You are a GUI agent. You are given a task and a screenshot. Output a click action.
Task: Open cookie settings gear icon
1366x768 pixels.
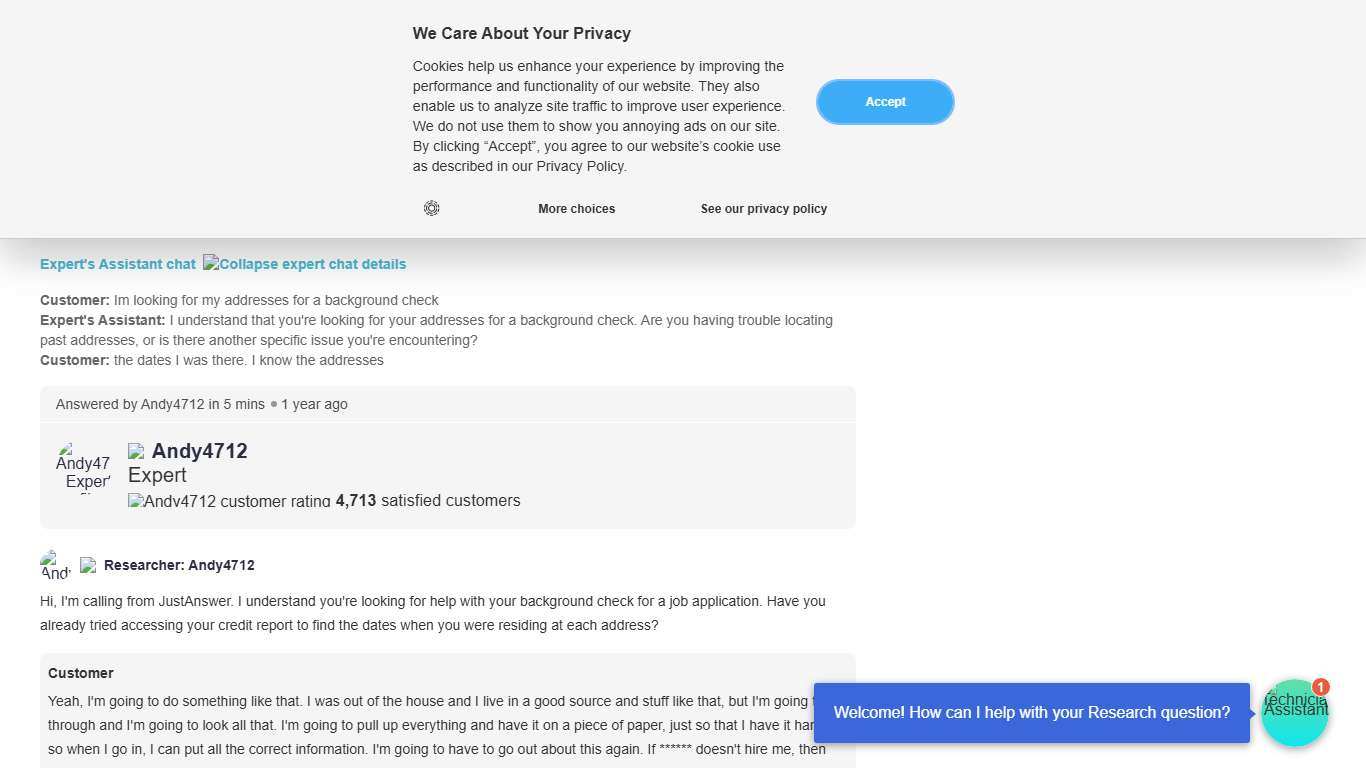[x=432, y=208]
